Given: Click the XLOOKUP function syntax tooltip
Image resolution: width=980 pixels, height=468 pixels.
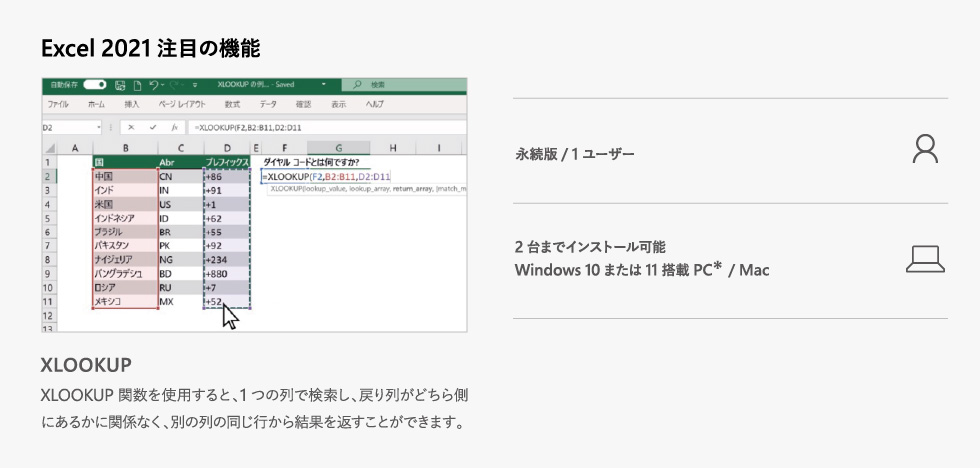Looking at the screenshot, I should click(x=368, y=188).
